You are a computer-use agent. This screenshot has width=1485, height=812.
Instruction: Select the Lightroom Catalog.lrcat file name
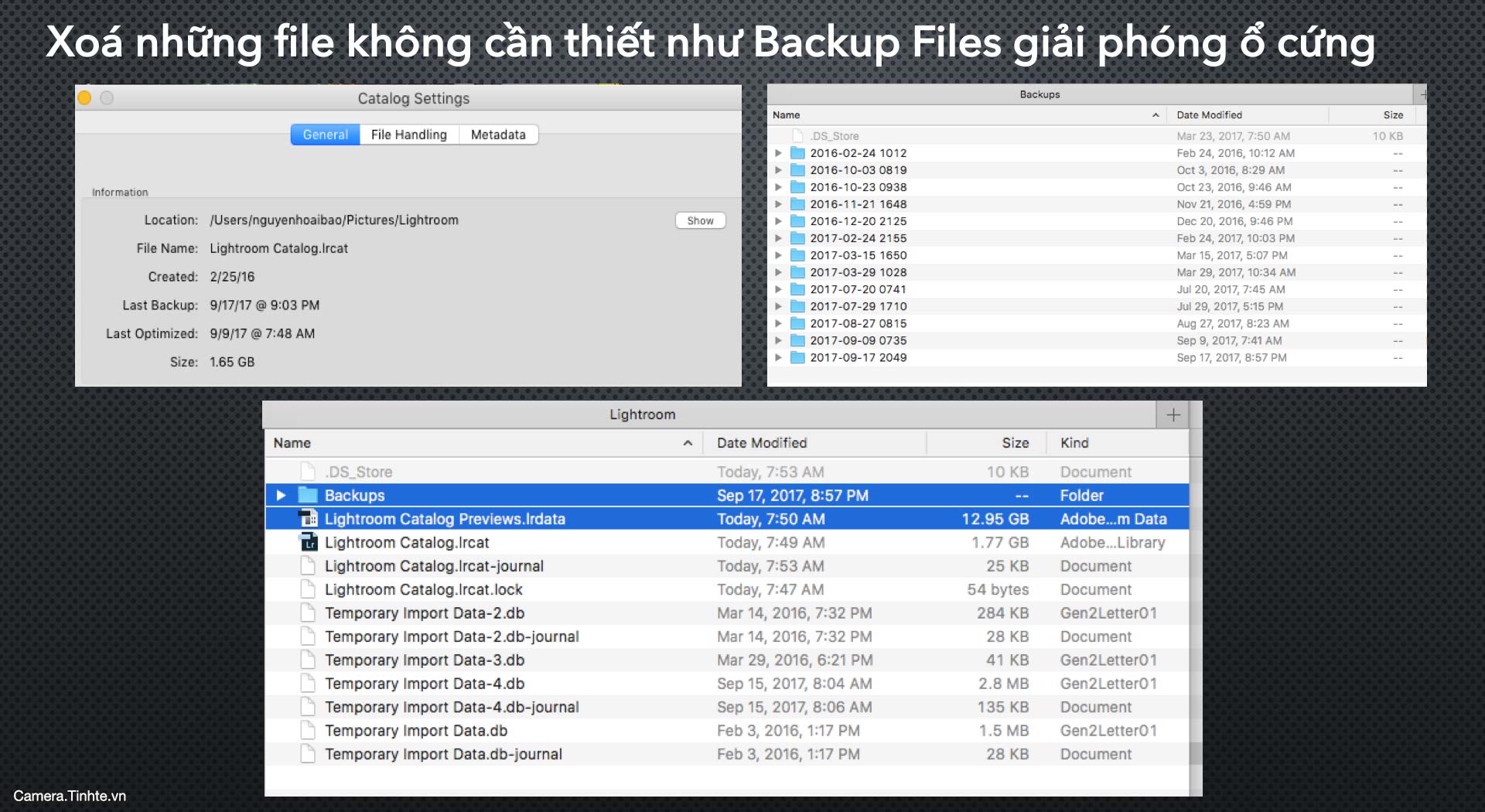[x=407, y=542]
